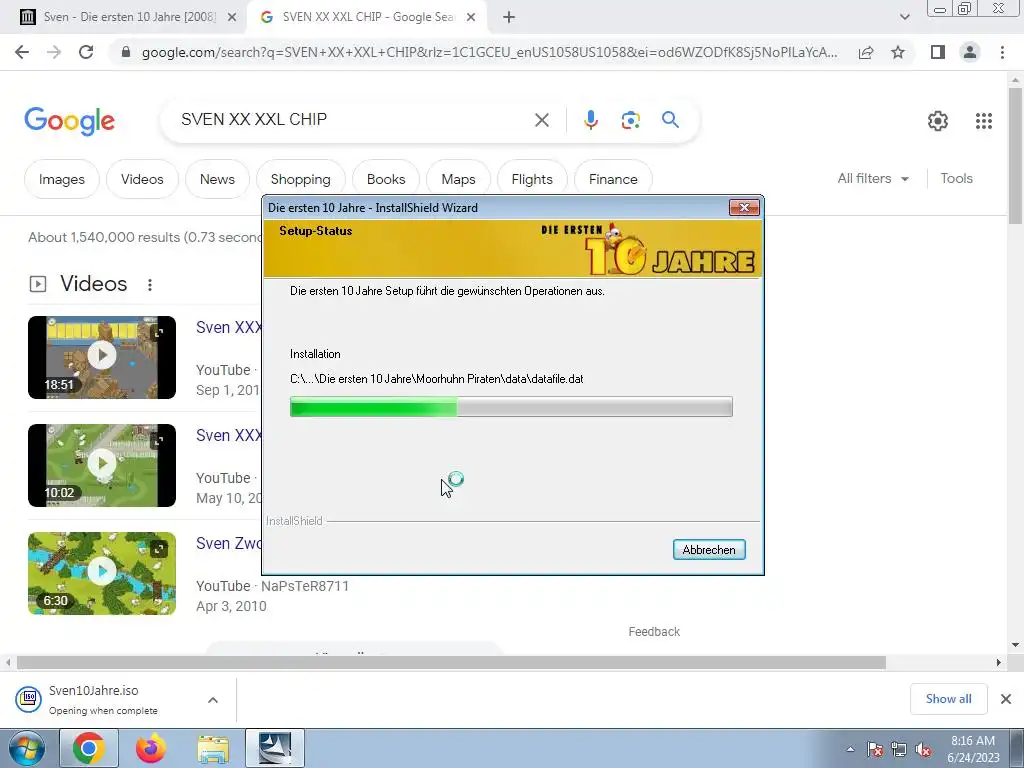Show hidden system tray icons
The height and width of the screenshot is (768, 1024).
850,750
